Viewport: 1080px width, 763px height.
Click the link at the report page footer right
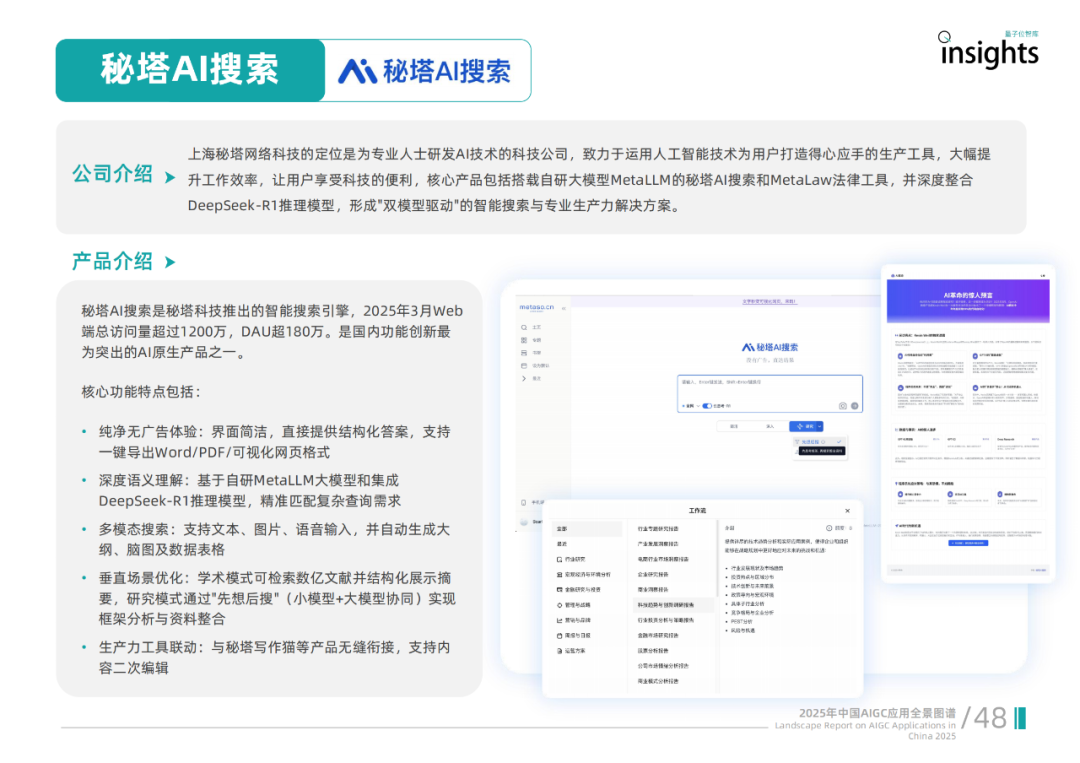tap(1039, 570)
